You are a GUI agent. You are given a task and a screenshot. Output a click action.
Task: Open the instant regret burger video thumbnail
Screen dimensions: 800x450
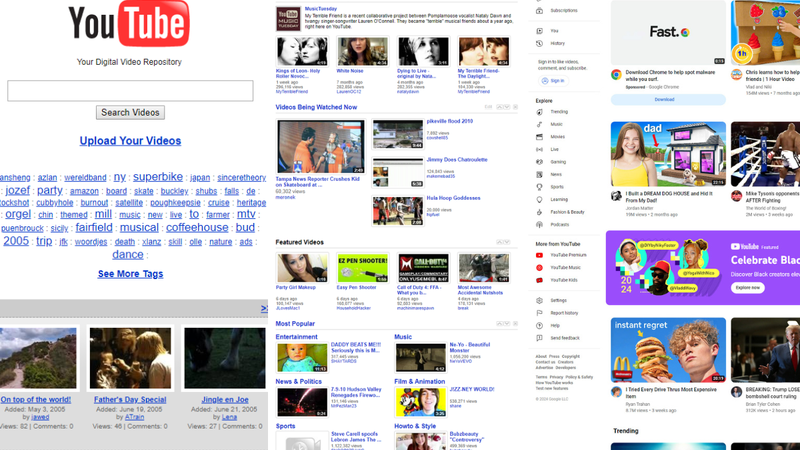click(668, 350)
